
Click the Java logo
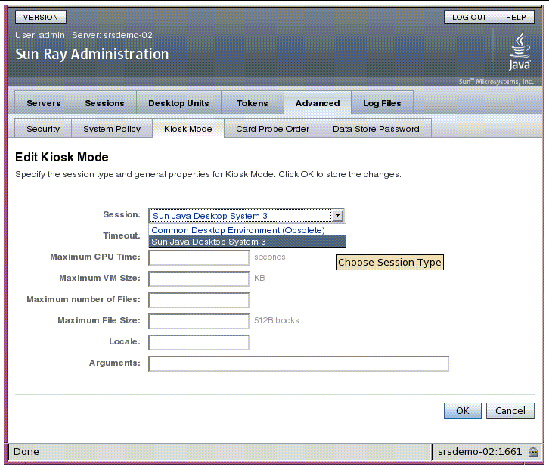520,51
